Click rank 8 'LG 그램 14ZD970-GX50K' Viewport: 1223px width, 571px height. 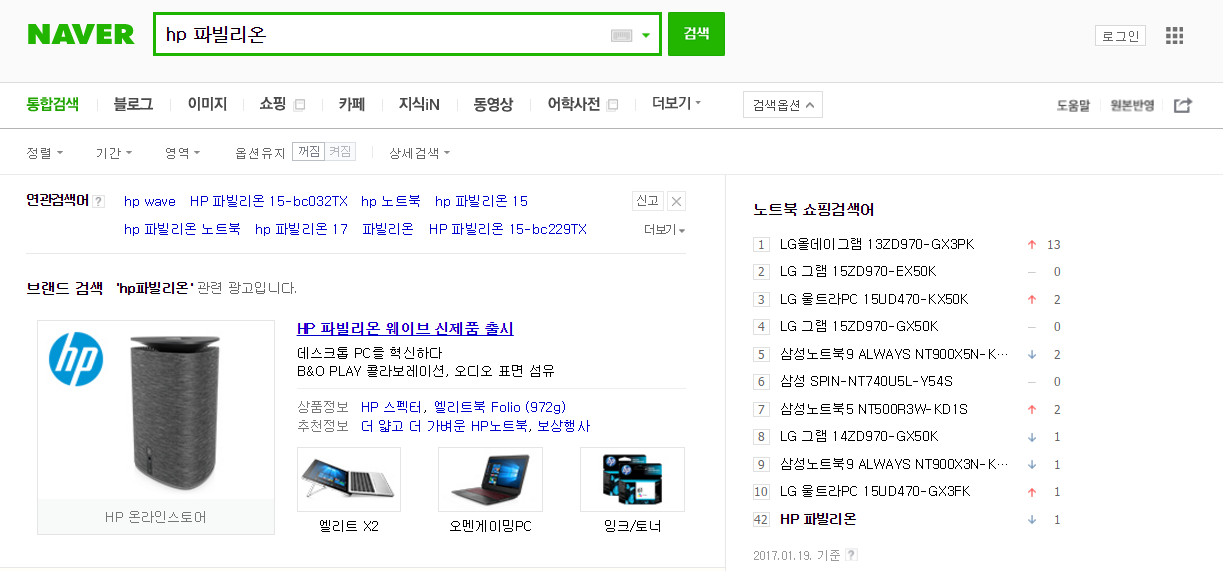point(859,436)
